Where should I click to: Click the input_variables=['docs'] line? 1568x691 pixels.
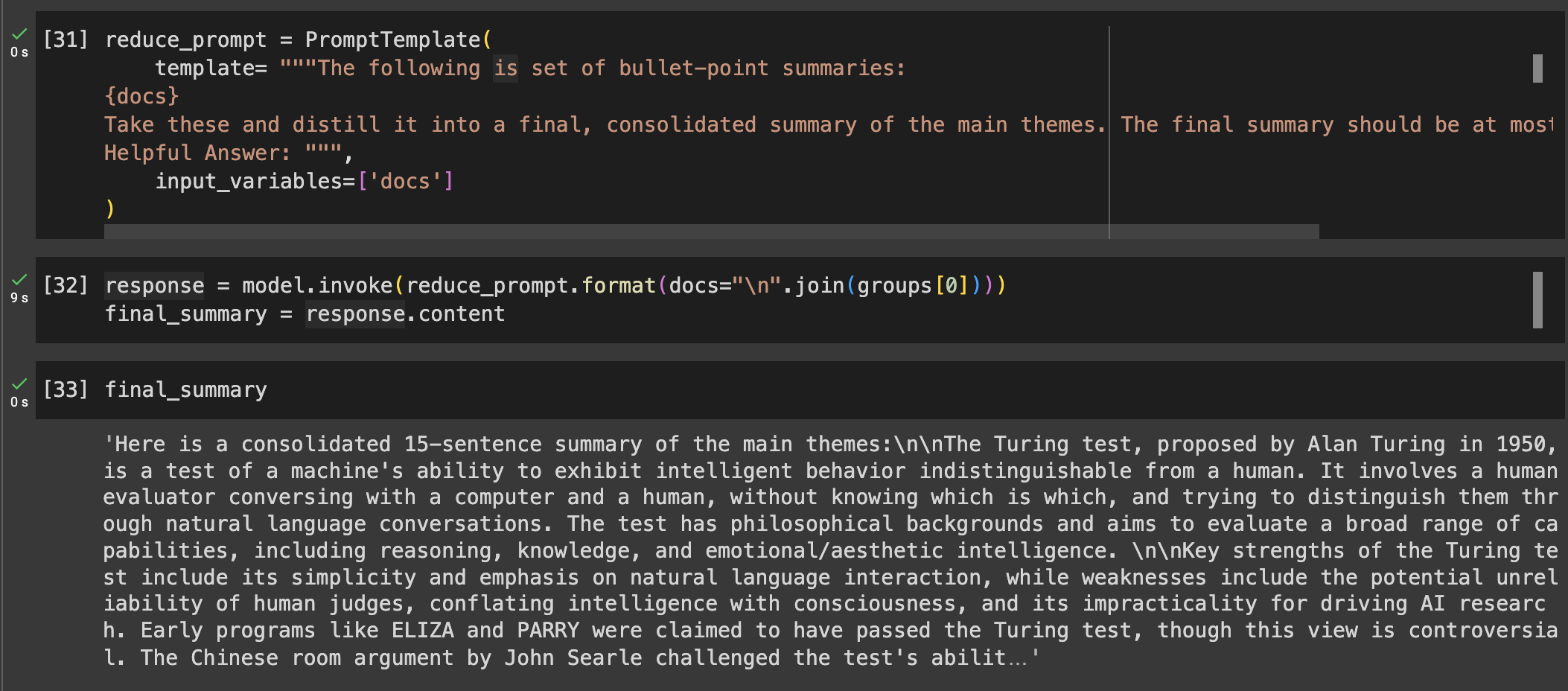click(x=304, y=181)
